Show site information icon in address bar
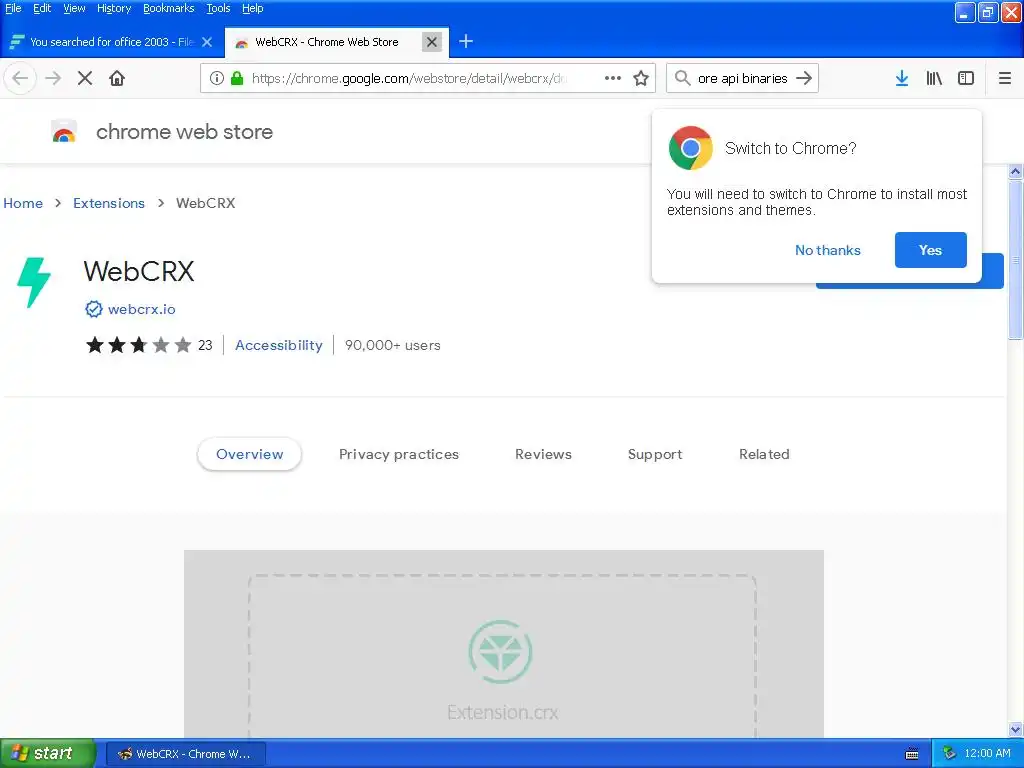This screenshot has height=768, width=1024. [217, 78]
